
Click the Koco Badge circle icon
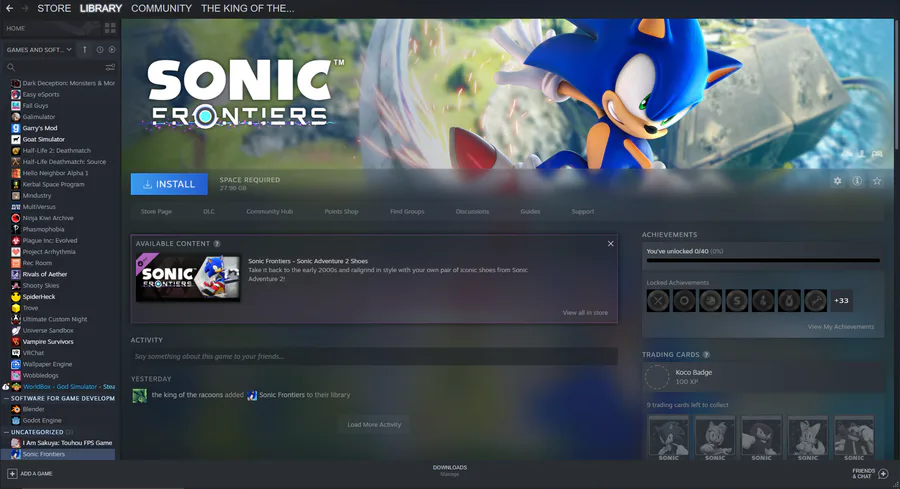pyautogui.click(x=657, y=377)
